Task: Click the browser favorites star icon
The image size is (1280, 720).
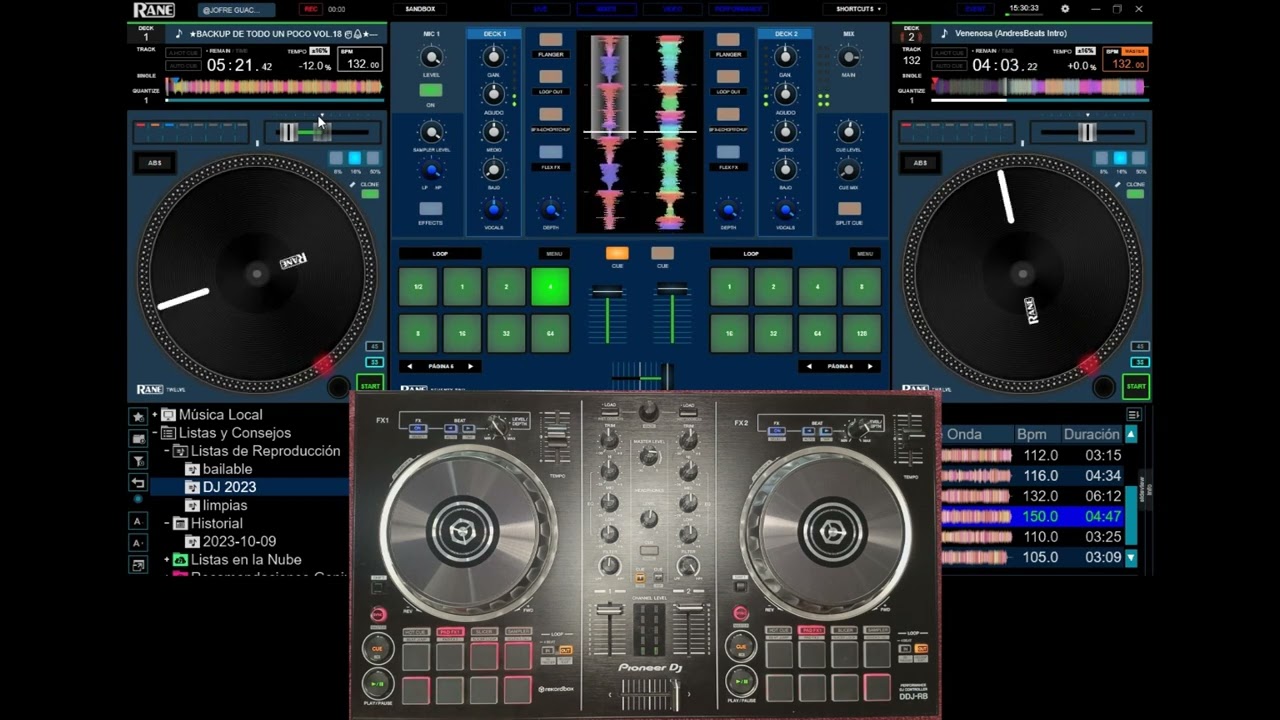Action: coord(138,416)
